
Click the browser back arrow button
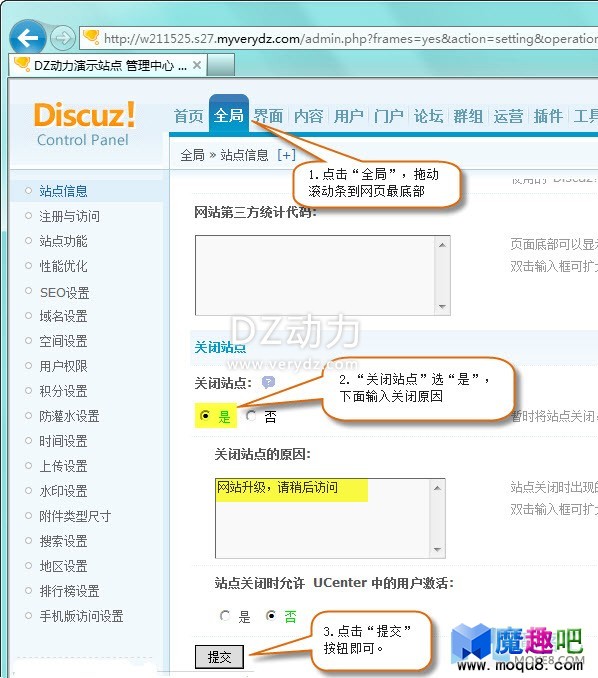[28, 38]
